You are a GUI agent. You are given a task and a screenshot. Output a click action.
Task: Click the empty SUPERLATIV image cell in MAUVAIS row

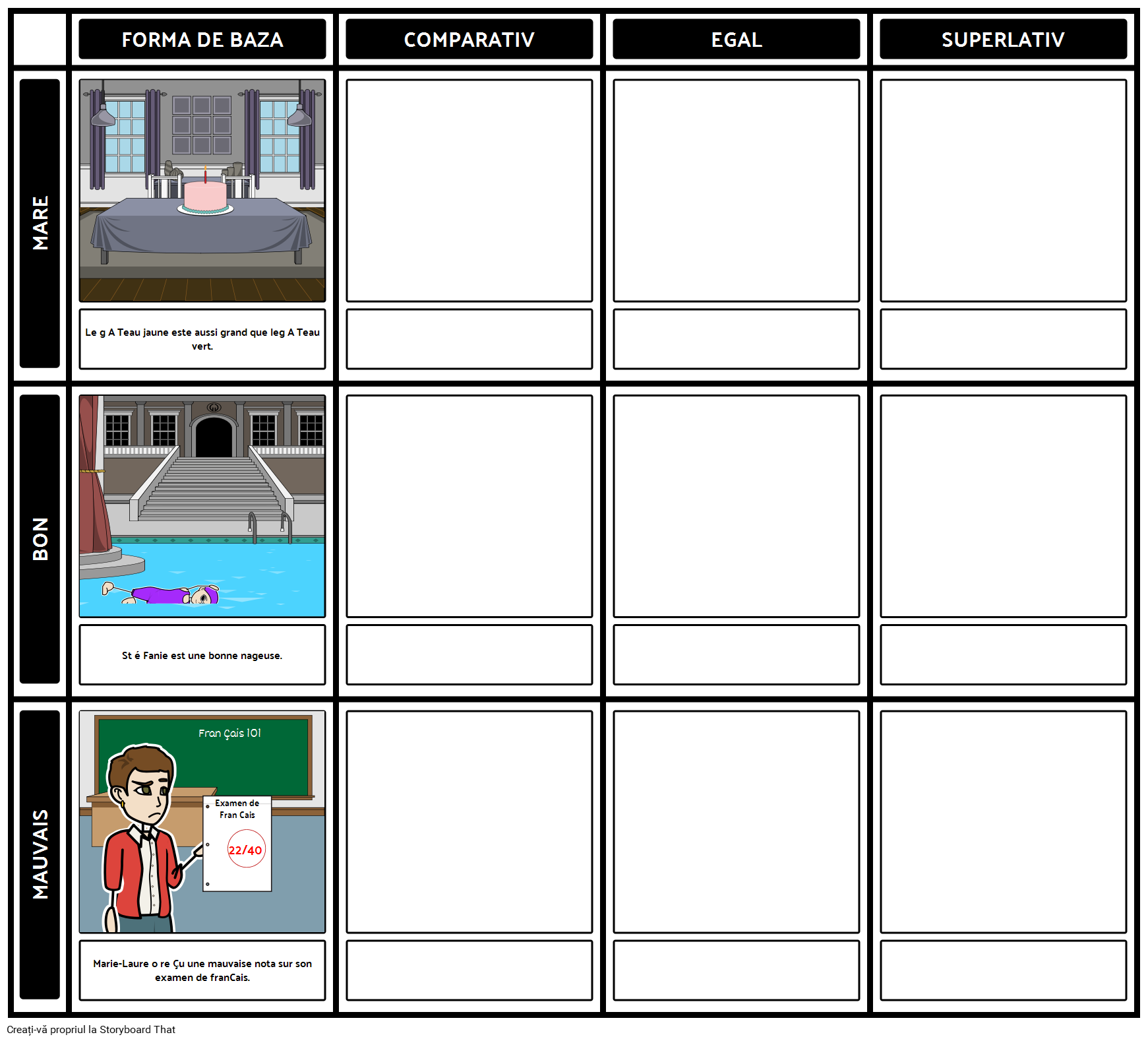1004,821
